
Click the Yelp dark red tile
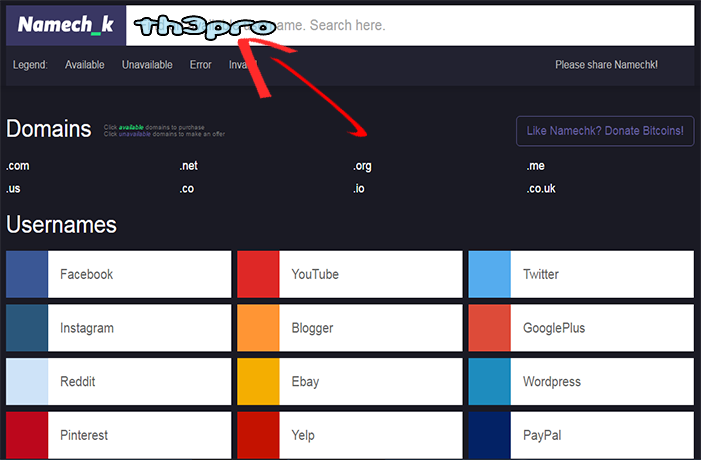[x=258, y=435]
